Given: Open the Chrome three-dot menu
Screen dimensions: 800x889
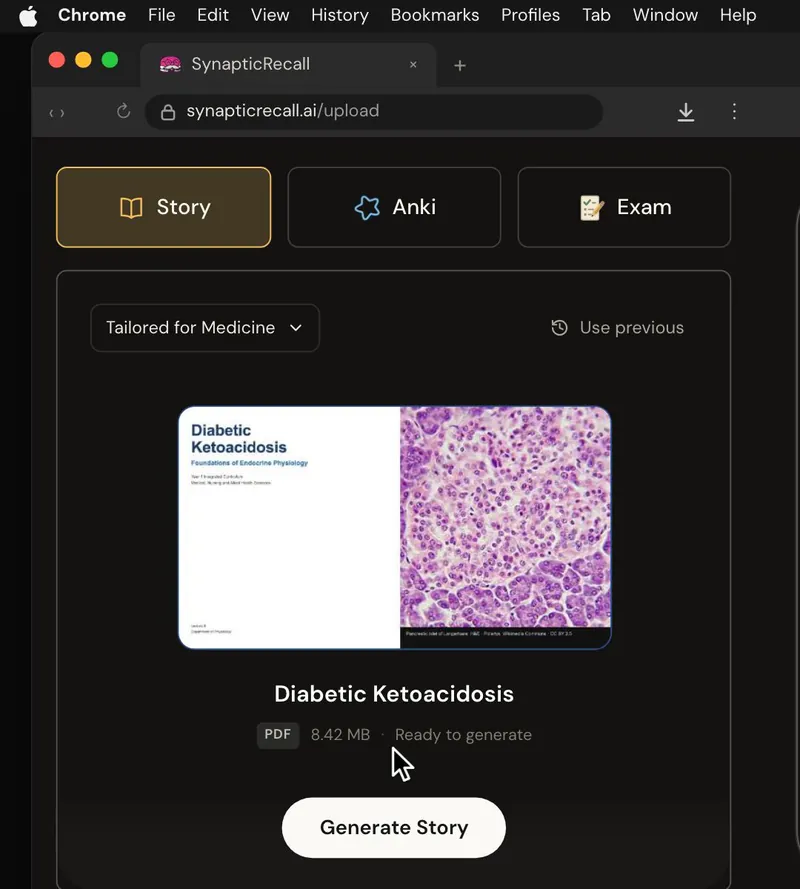Looking at the screenshot, I should pyautogui.click(x=734, y=111).
